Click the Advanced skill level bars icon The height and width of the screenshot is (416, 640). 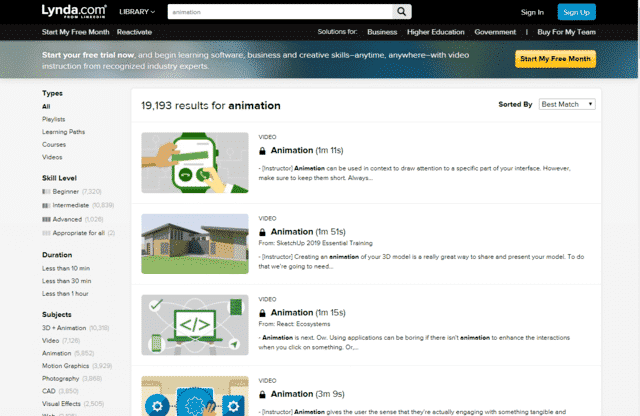[x=46, y=220]
